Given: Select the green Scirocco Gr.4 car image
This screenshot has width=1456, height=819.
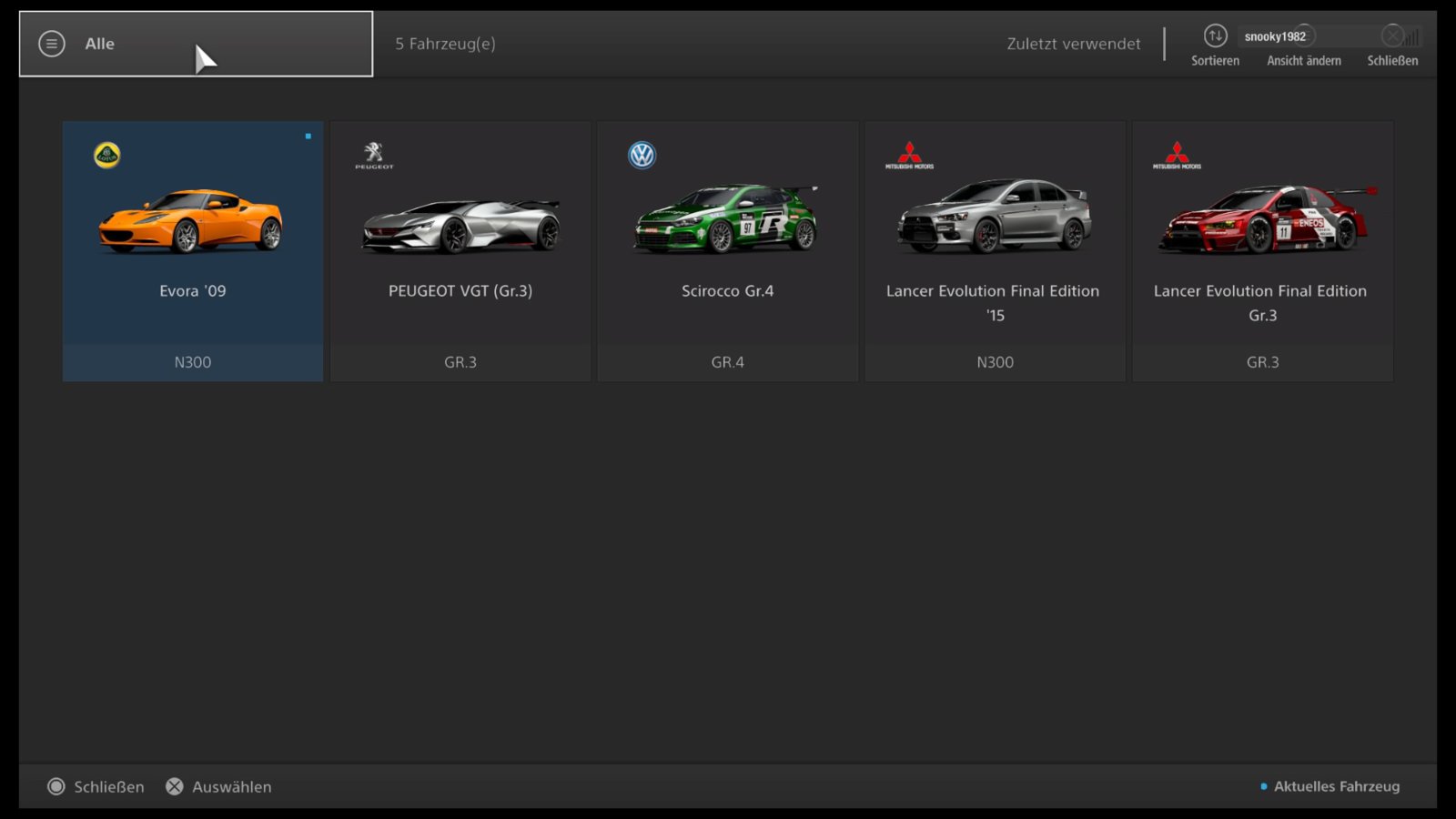Looking at the screenshot, I should click(726, 218).
